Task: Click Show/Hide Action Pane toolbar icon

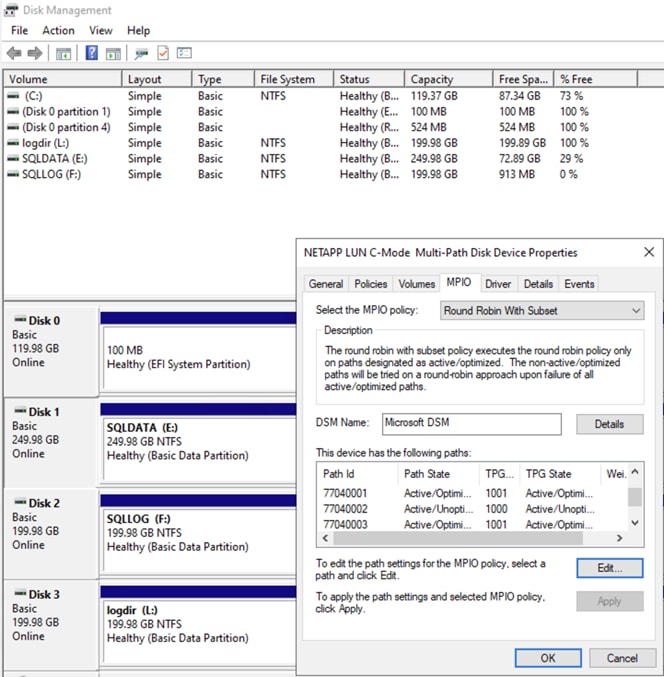Action: tap(113, 54)
